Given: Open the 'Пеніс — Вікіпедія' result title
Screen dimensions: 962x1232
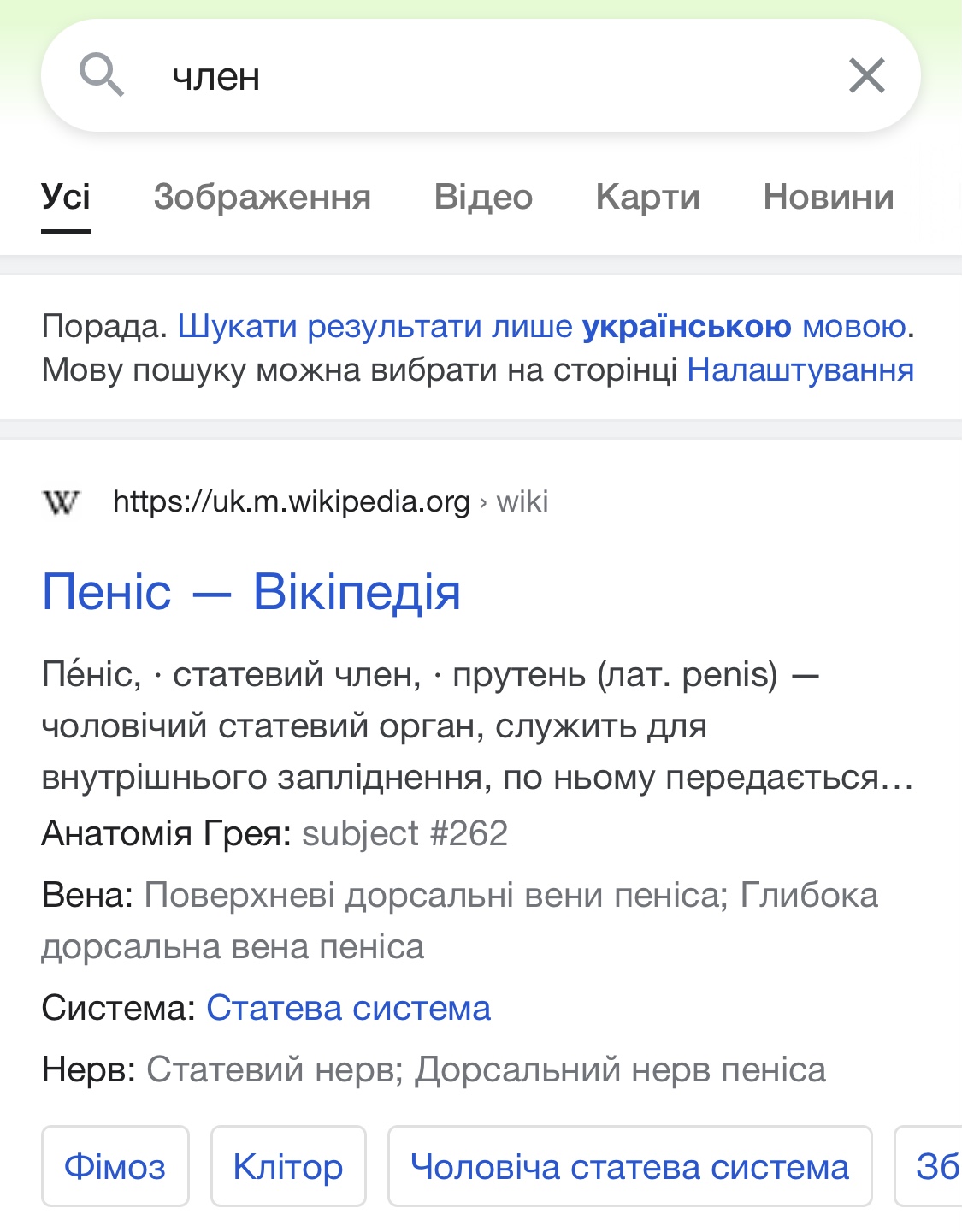Looking at the screenshot, I should (251, 592).
